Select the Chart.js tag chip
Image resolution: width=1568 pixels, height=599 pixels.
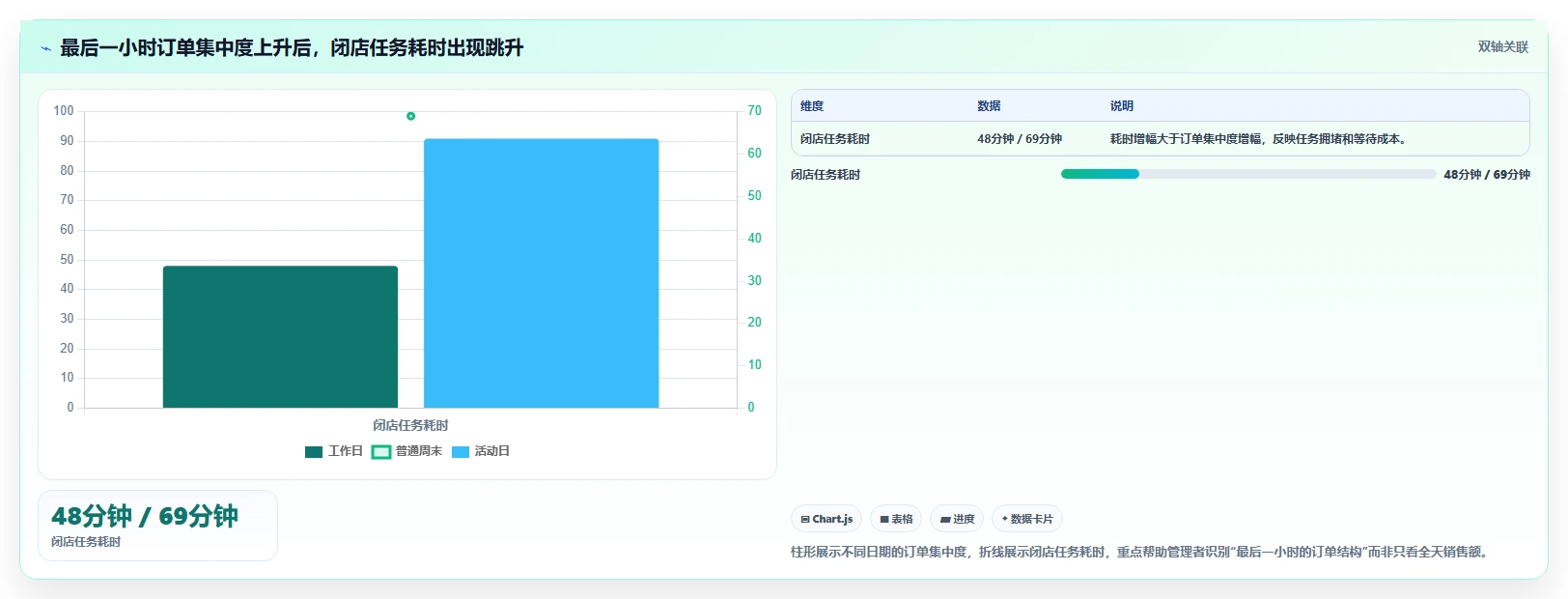pos(826,519)
